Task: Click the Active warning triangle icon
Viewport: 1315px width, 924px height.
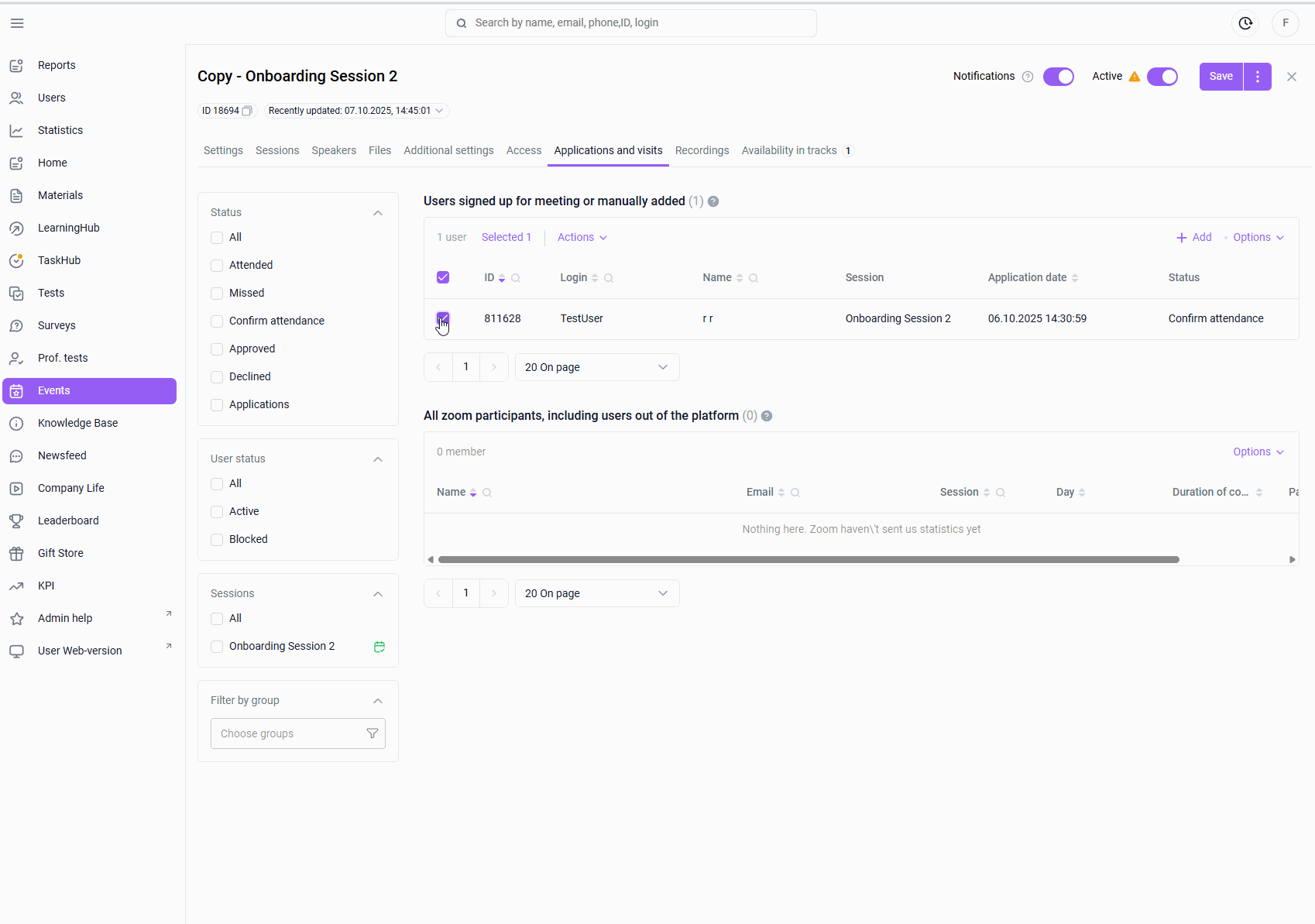Action: [1135, 77]
